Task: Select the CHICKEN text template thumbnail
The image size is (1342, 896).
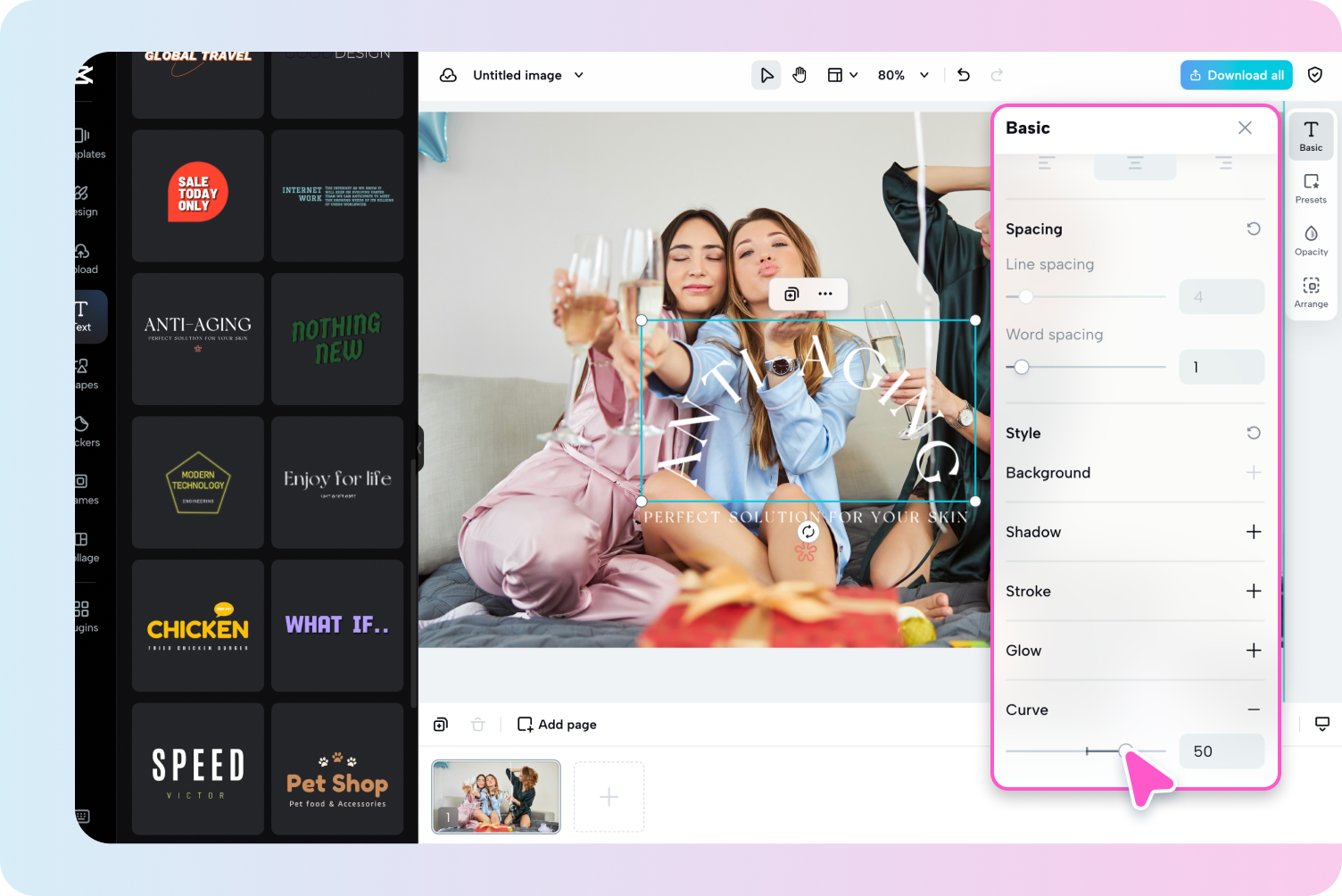Action: pyautogui.click(x=198, y=626)
